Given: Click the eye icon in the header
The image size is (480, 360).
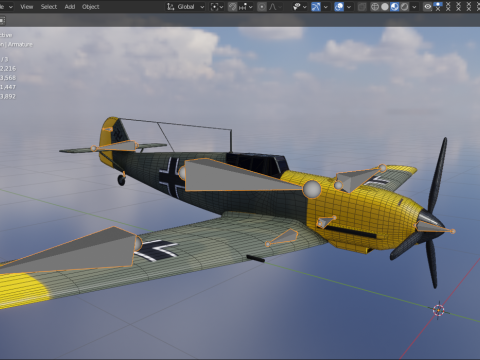Looking at the screenshot, I should pyautogui.click(x=428, y=7).
